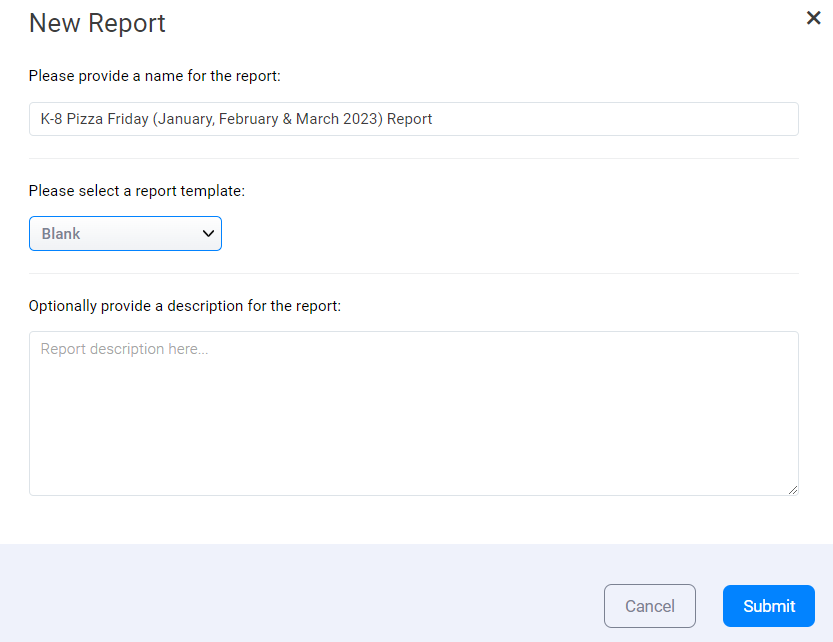This screenshot has width=833, height=642.
Task: Click the resize handle of the description area
Action: (794, 490)
